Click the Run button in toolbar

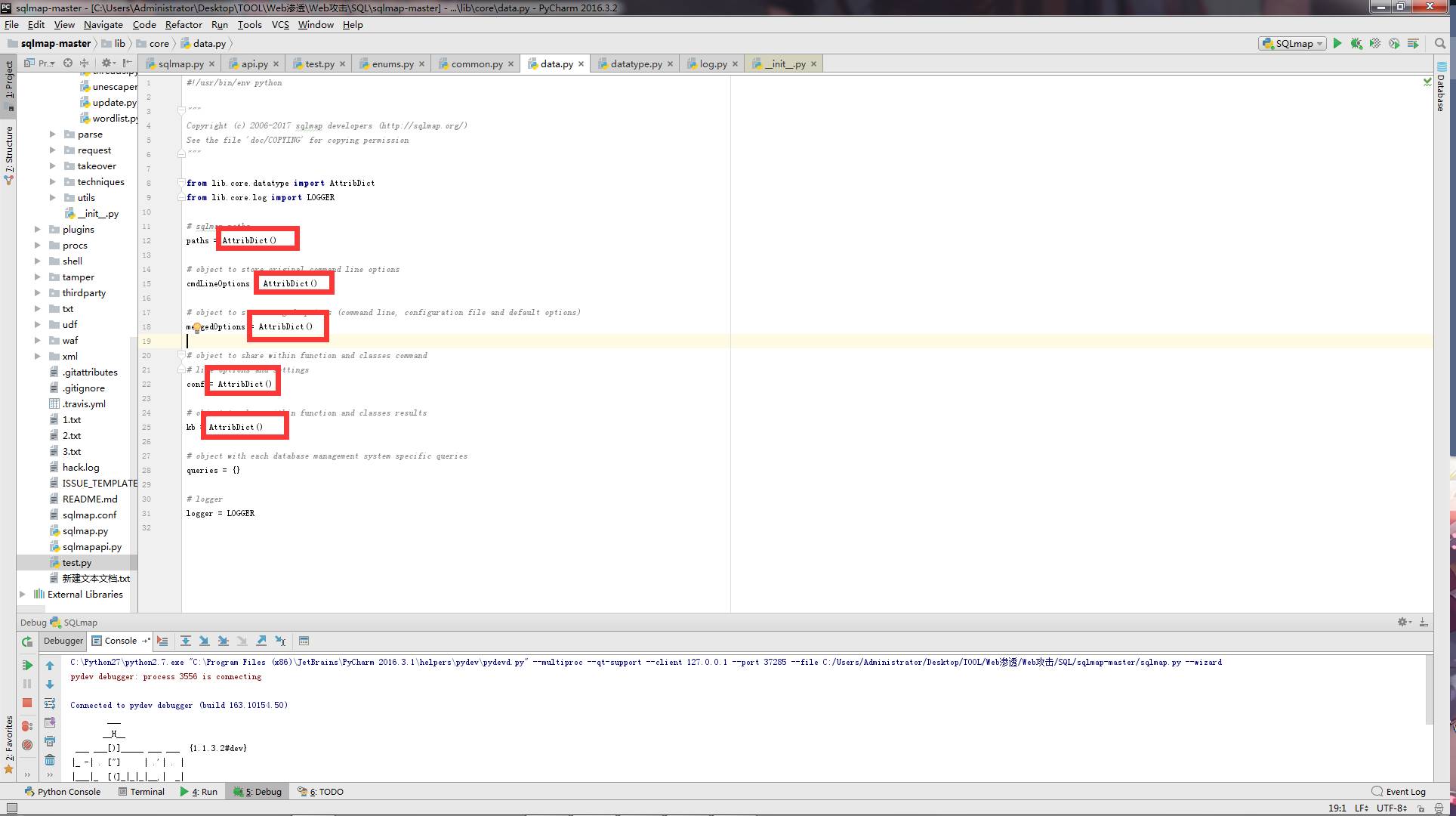[x=1338, y=43]
